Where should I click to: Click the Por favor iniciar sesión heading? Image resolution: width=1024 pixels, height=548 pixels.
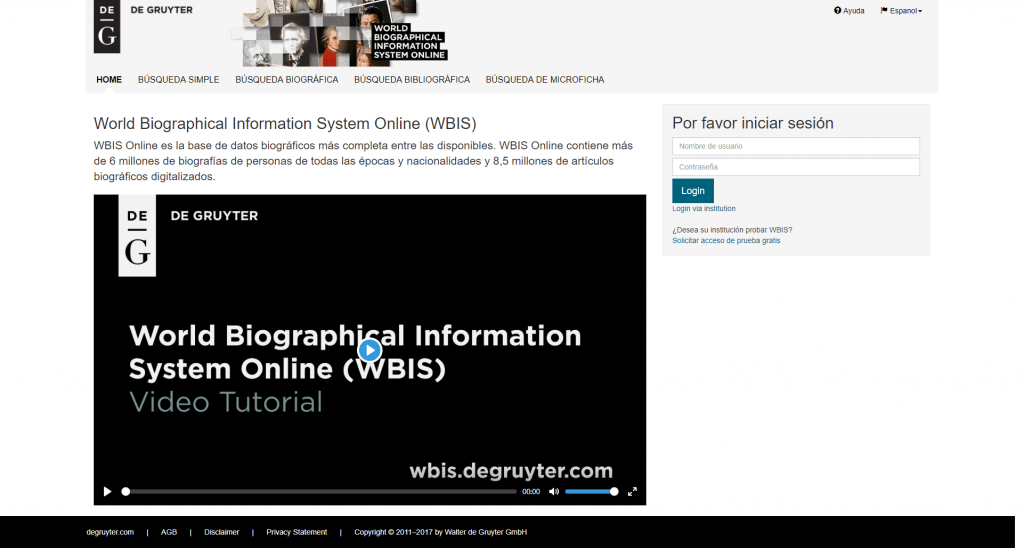tap(753, 123)
